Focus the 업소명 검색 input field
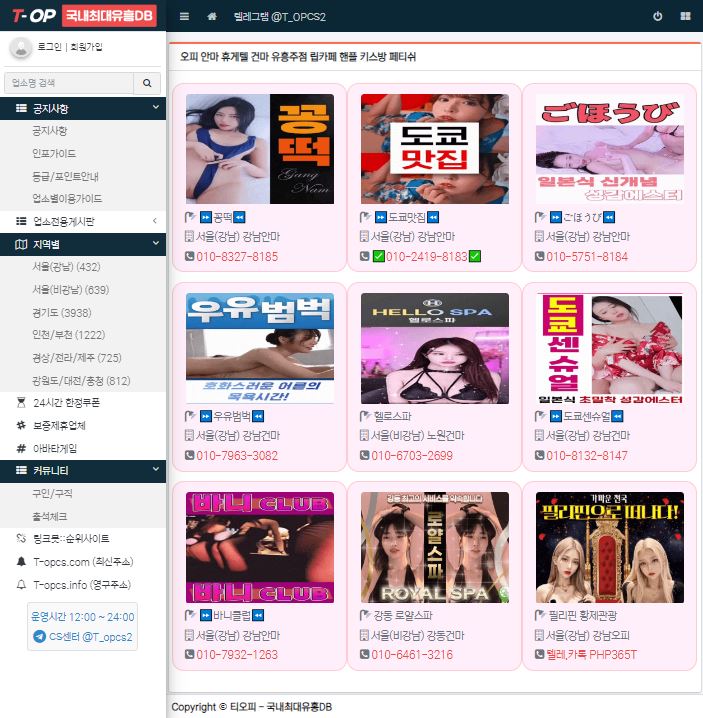This screenshot has height=718, width=703. coord(69,83)
